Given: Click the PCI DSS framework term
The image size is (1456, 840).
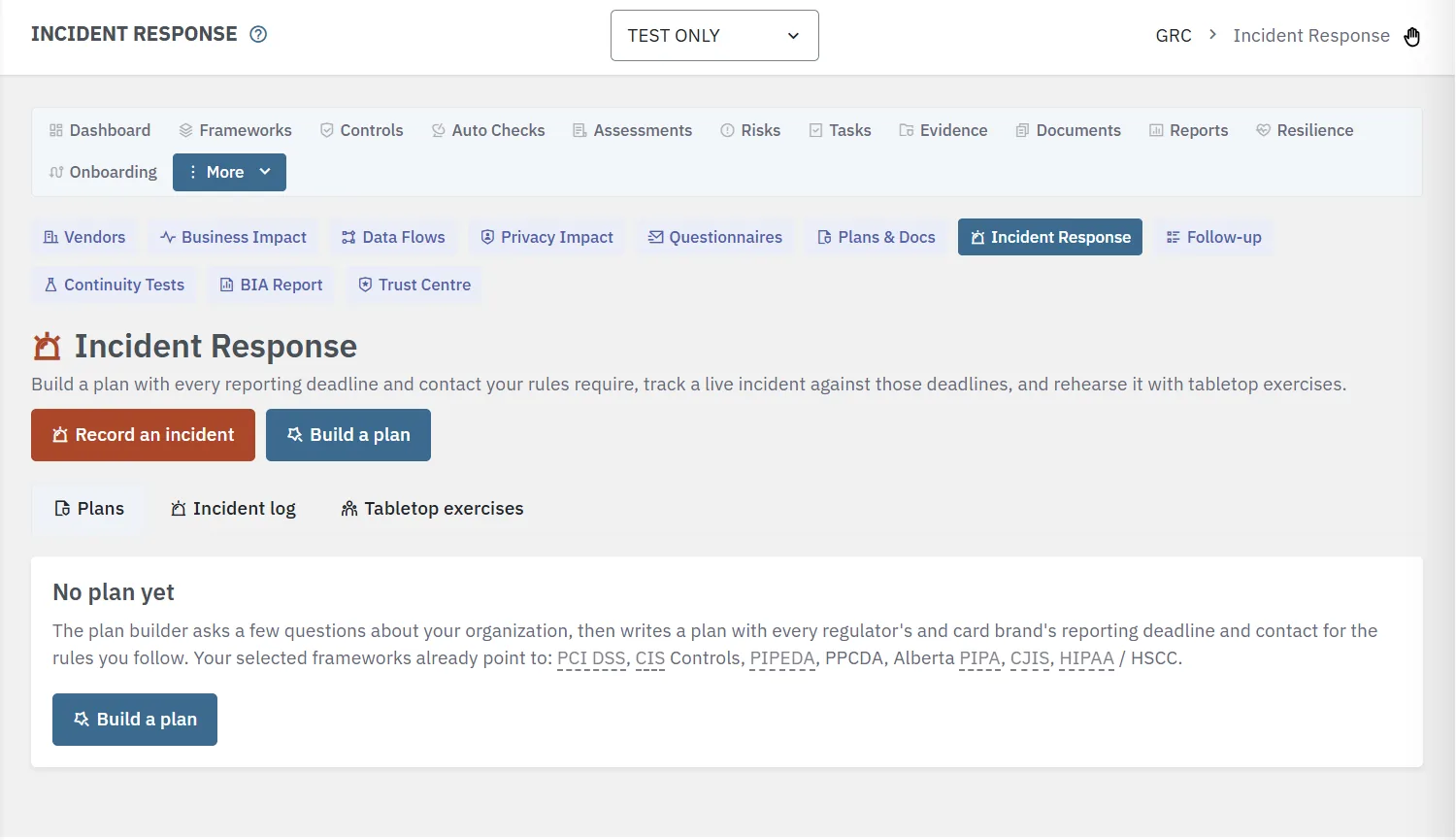Looking at the screenshot, I should point(591,658).
